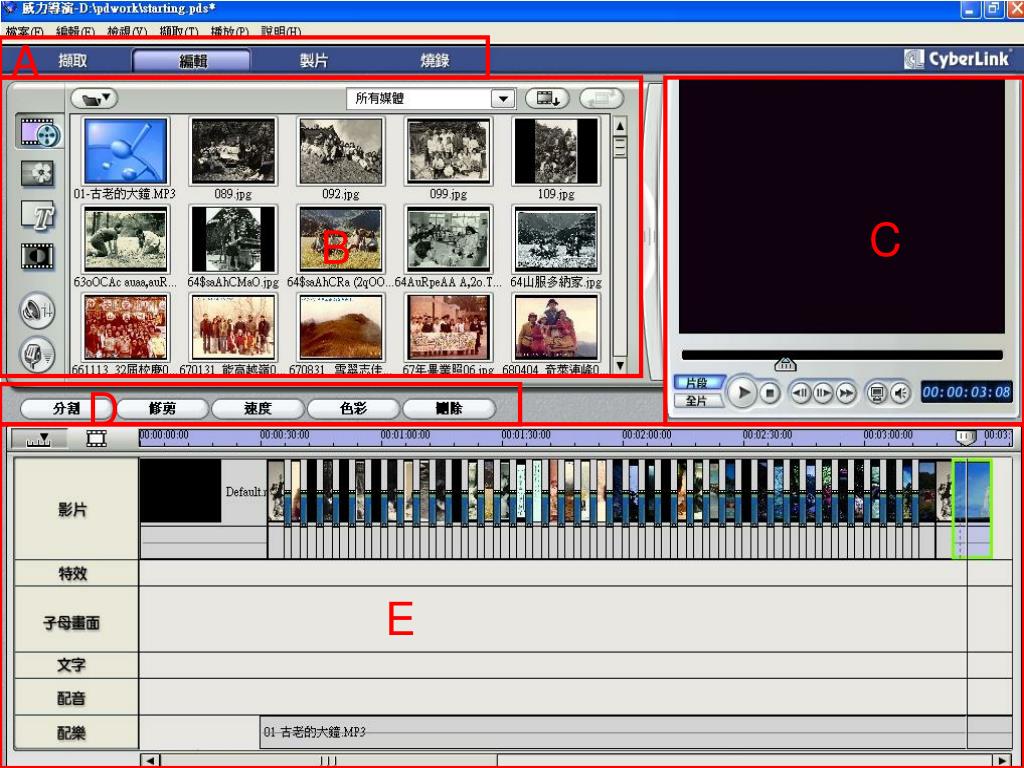Select the 099.jpg thumbnail
The image size is (1024, 768).
[449, 151]
